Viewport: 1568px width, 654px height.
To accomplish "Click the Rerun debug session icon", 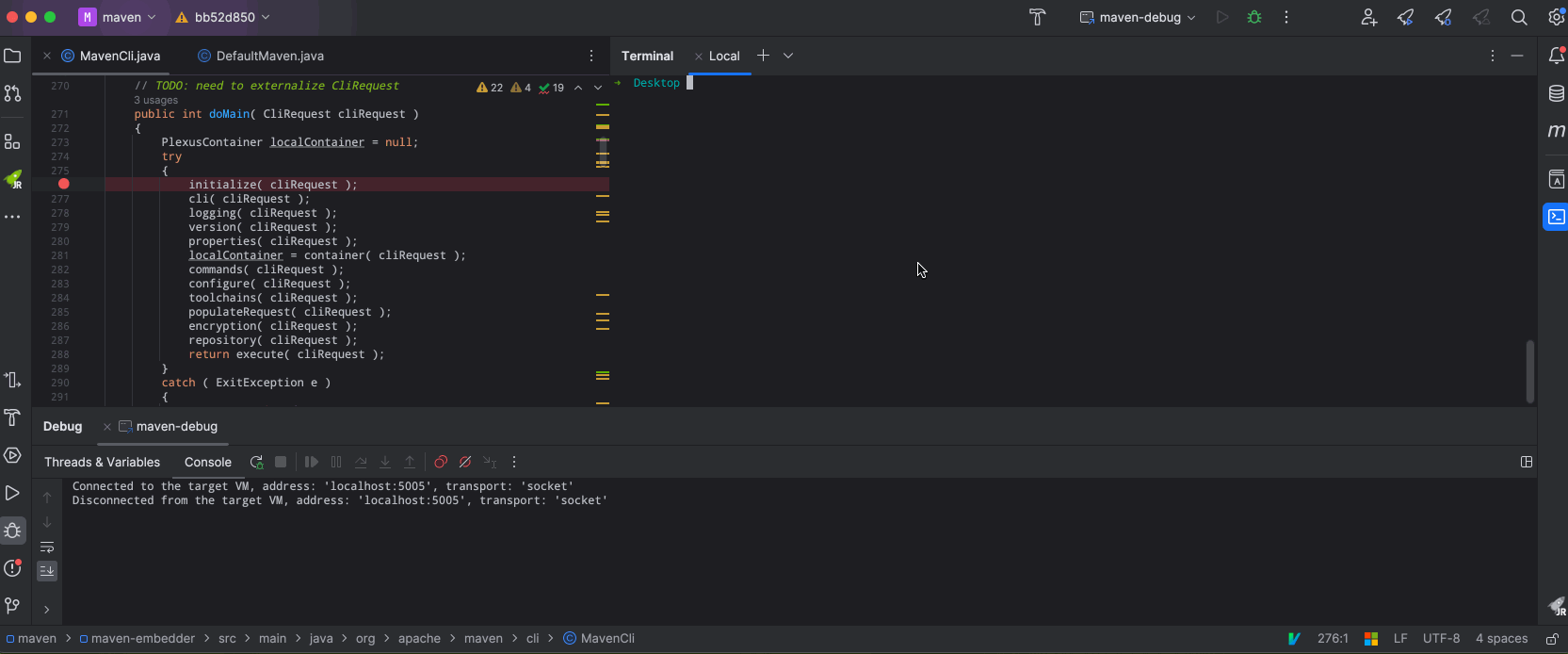I will [256, 462].
